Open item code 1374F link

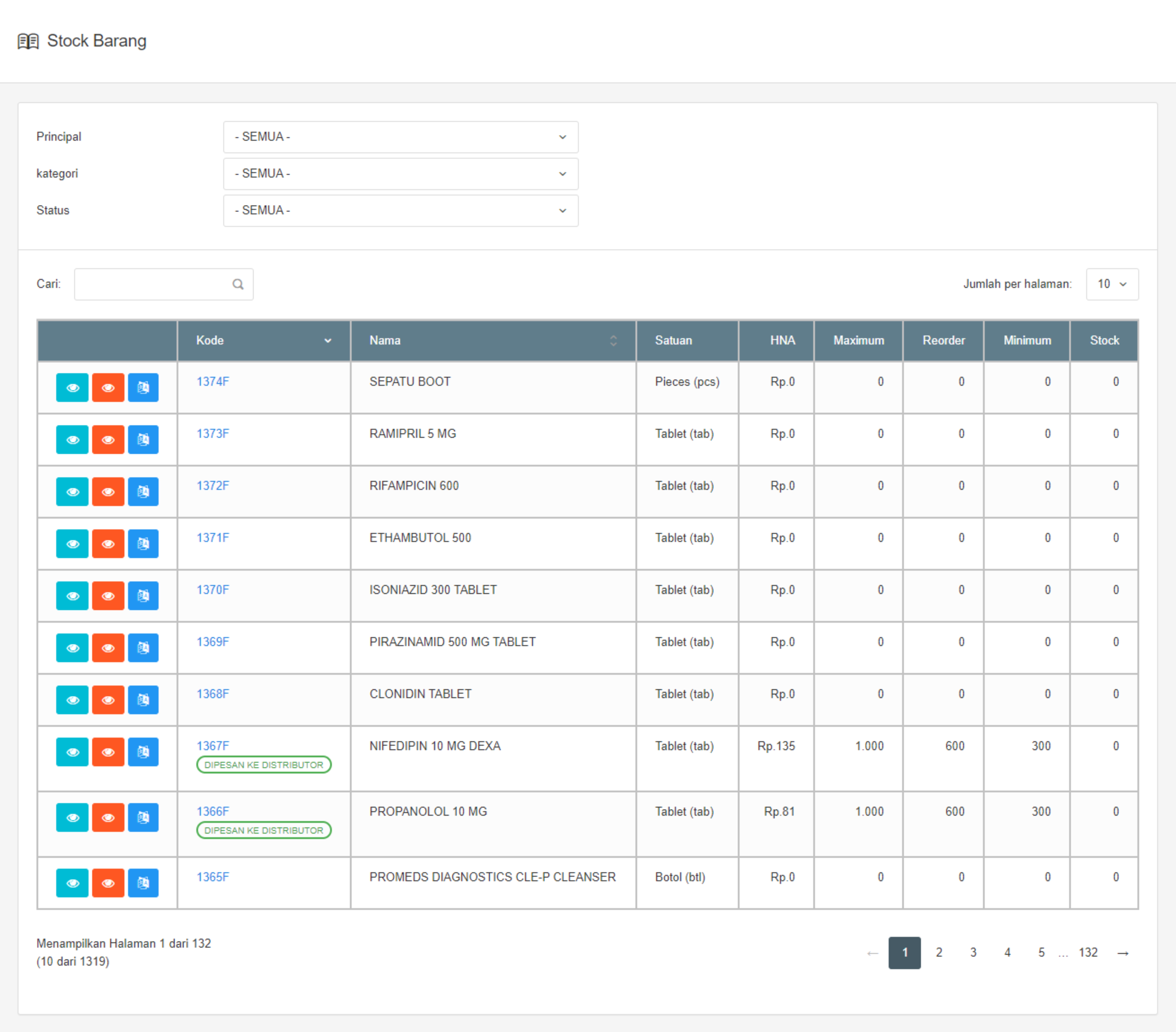pos(212,382)
